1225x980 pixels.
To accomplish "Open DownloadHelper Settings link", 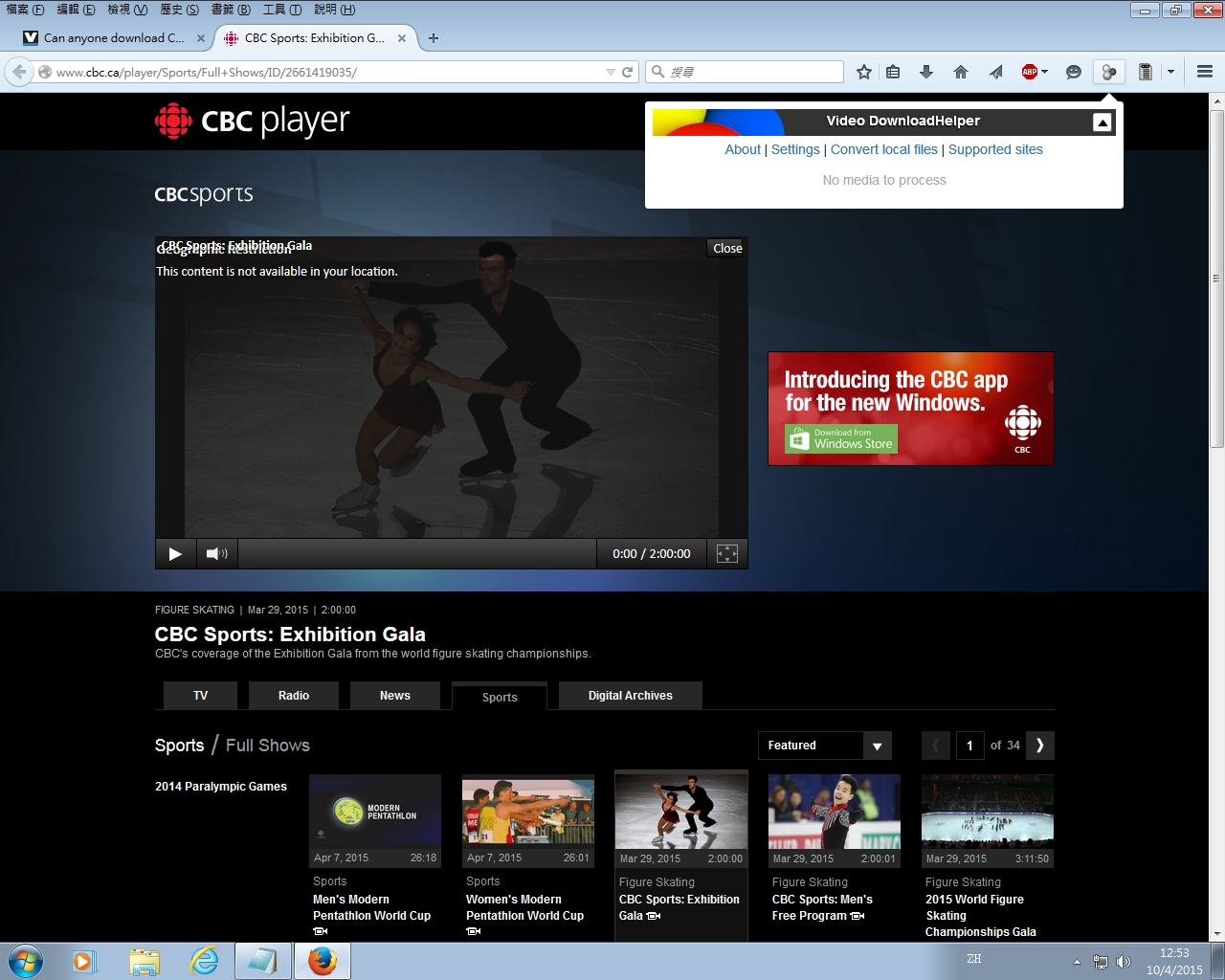I will (x=795, y=149).
